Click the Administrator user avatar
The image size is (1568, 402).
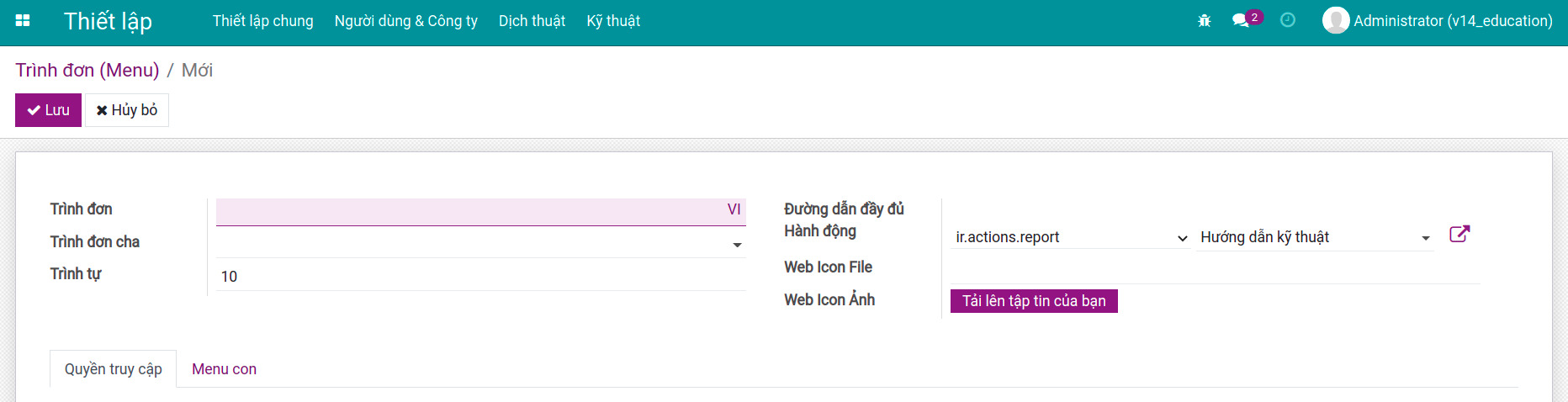click(1335, 21)
